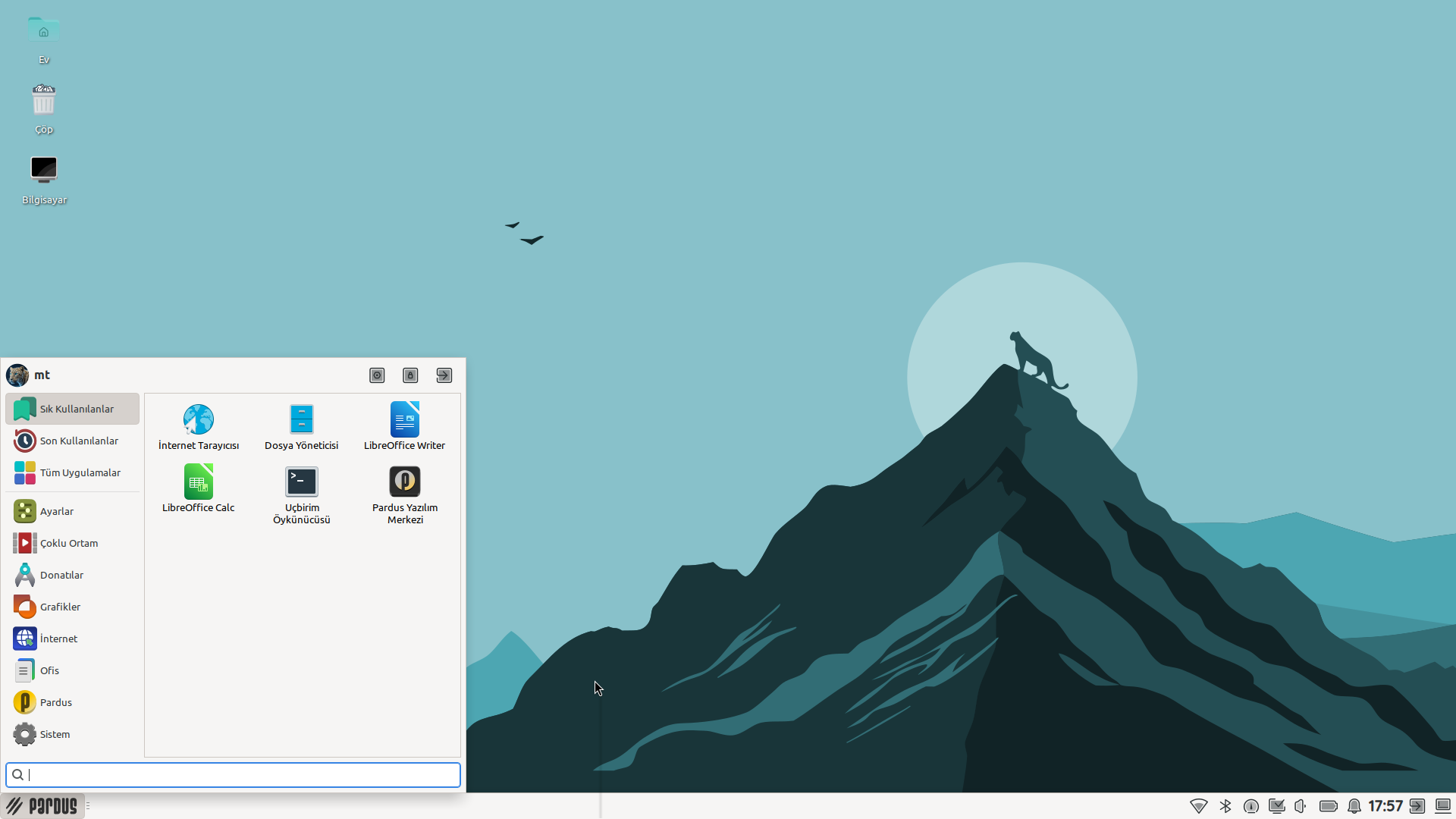Viewport: 1456px width, 819px height.
Task: Click the log out arrow icon in menu header
Action: [444, 375]
